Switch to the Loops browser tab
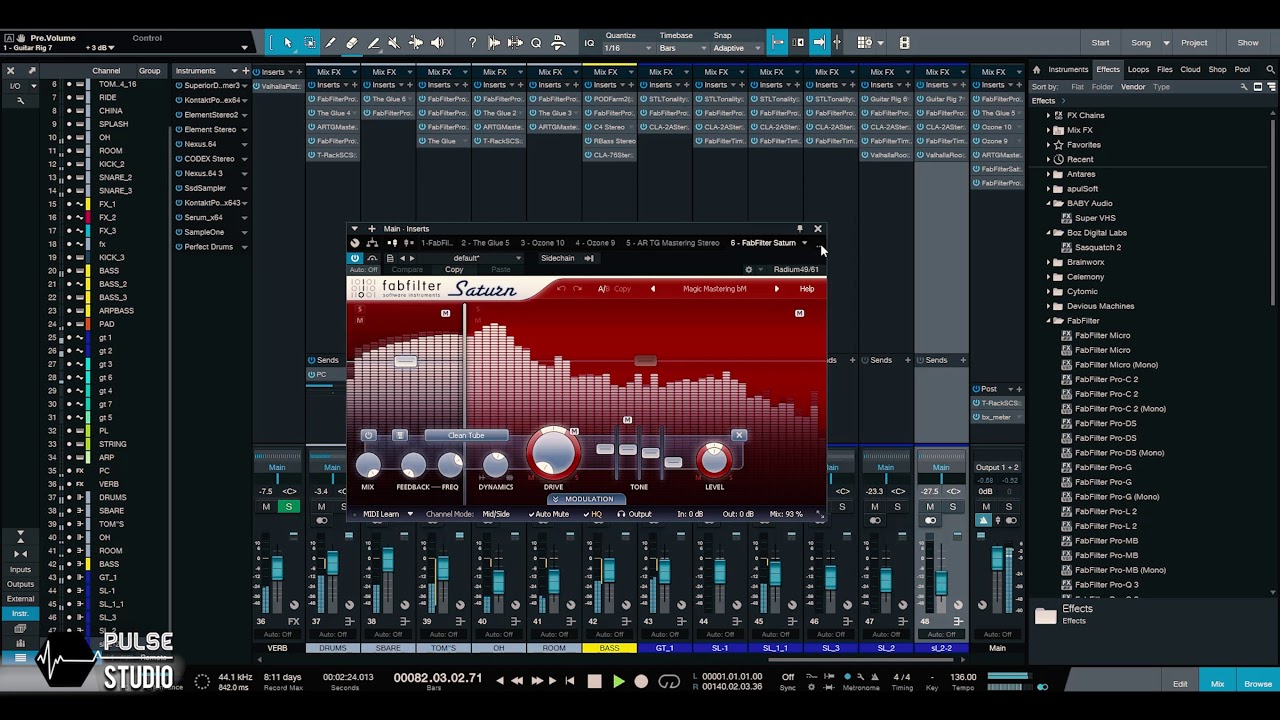Screen dimensions: 1280x720 [x=1138, y=70]
